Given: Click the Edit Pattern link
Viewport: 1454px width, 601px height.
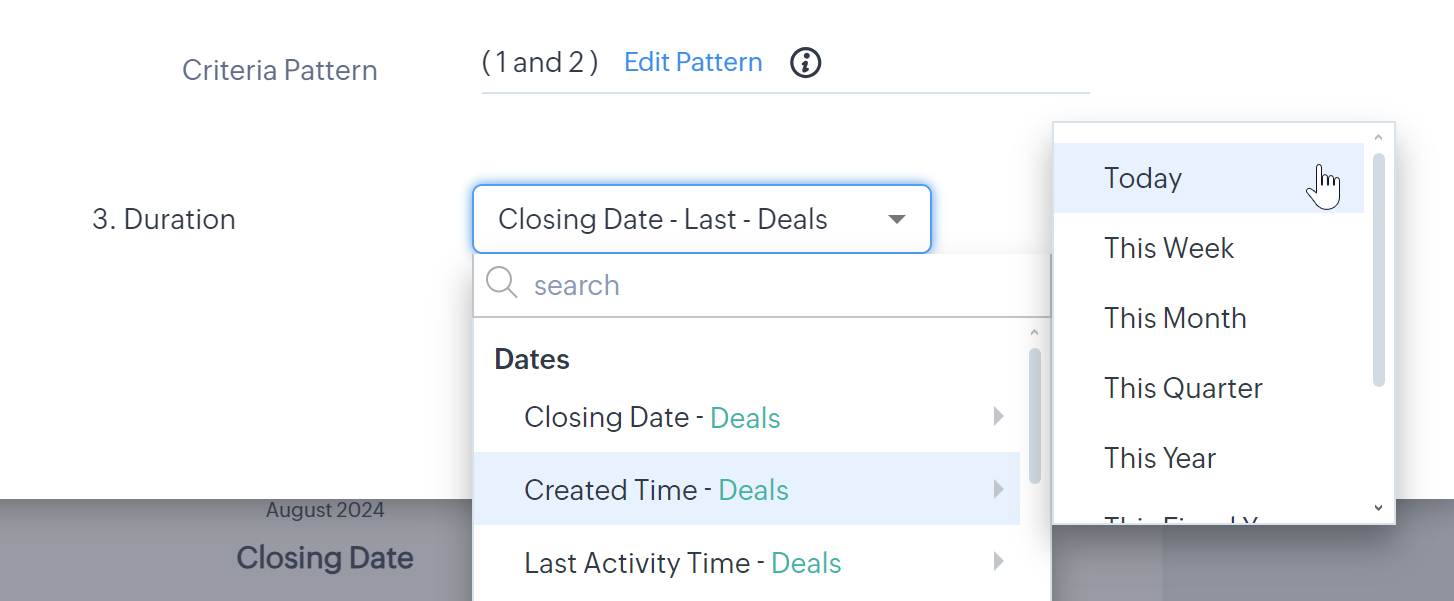Looking at the screenshot, I should [x=693, y=62].
